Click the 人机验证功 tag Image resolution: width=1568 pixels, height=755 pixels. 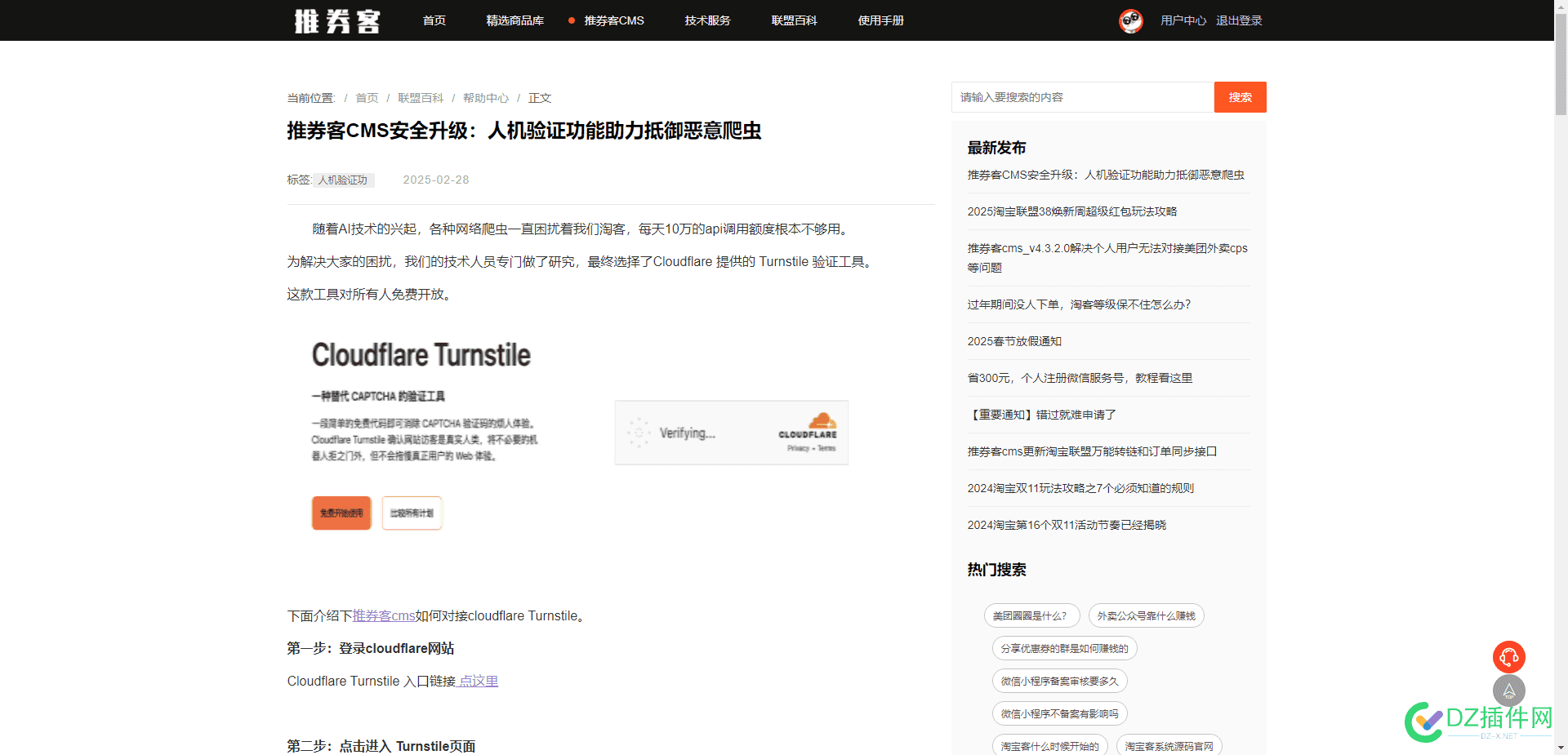point(343,180)
